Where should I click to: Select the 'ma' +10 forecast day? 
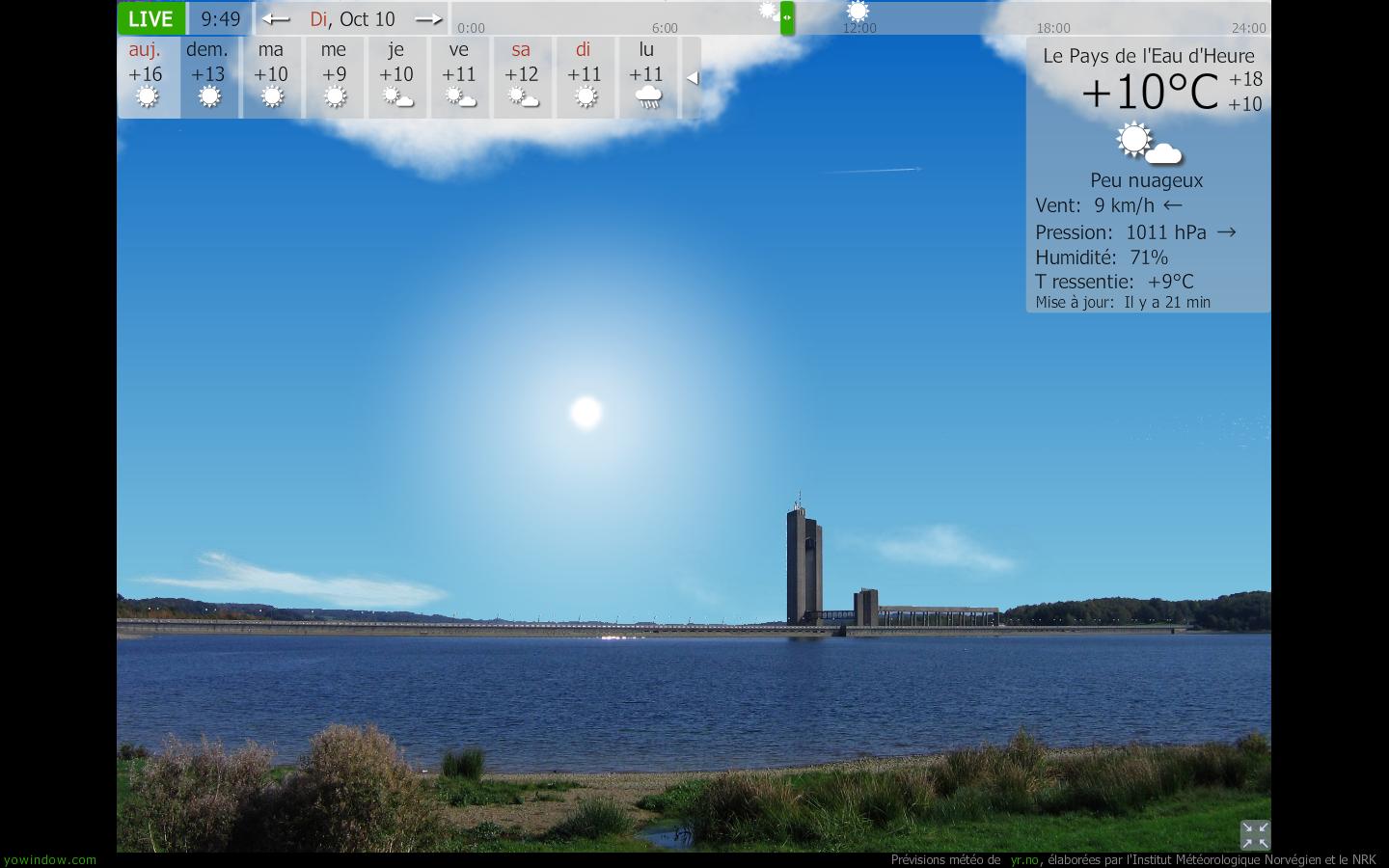pyautogui.click(x=271, y=76)
